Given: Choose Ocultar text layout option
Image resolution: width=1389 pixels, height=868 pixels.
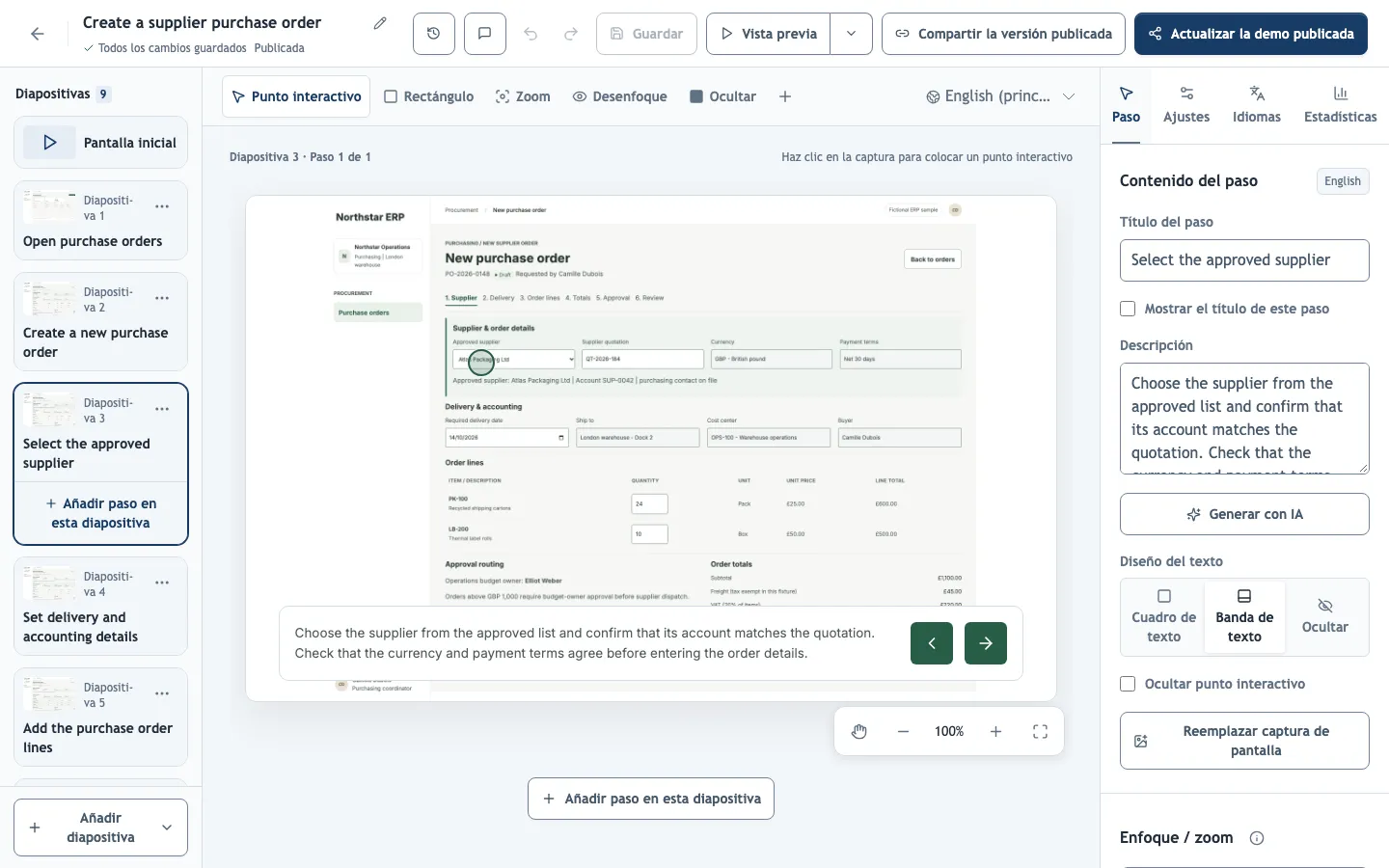Looking at the screenshot, I should [1325, 617].
